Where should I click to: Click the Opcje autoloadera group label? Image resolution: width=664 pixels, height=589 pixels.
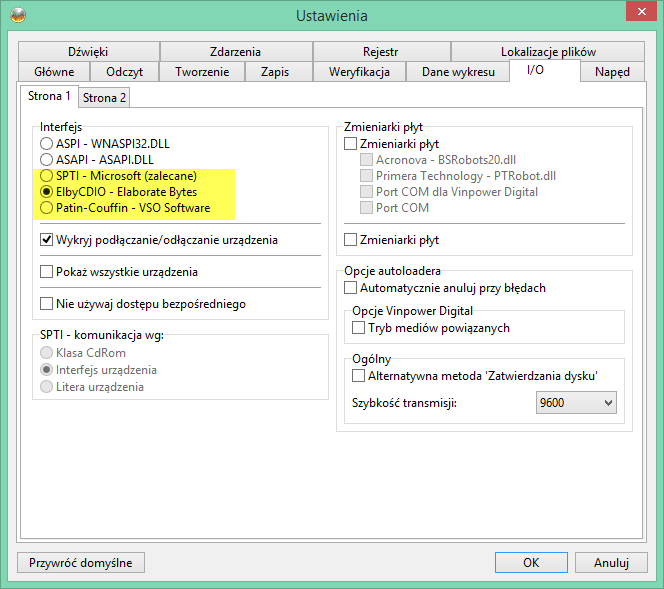[392, 271]
